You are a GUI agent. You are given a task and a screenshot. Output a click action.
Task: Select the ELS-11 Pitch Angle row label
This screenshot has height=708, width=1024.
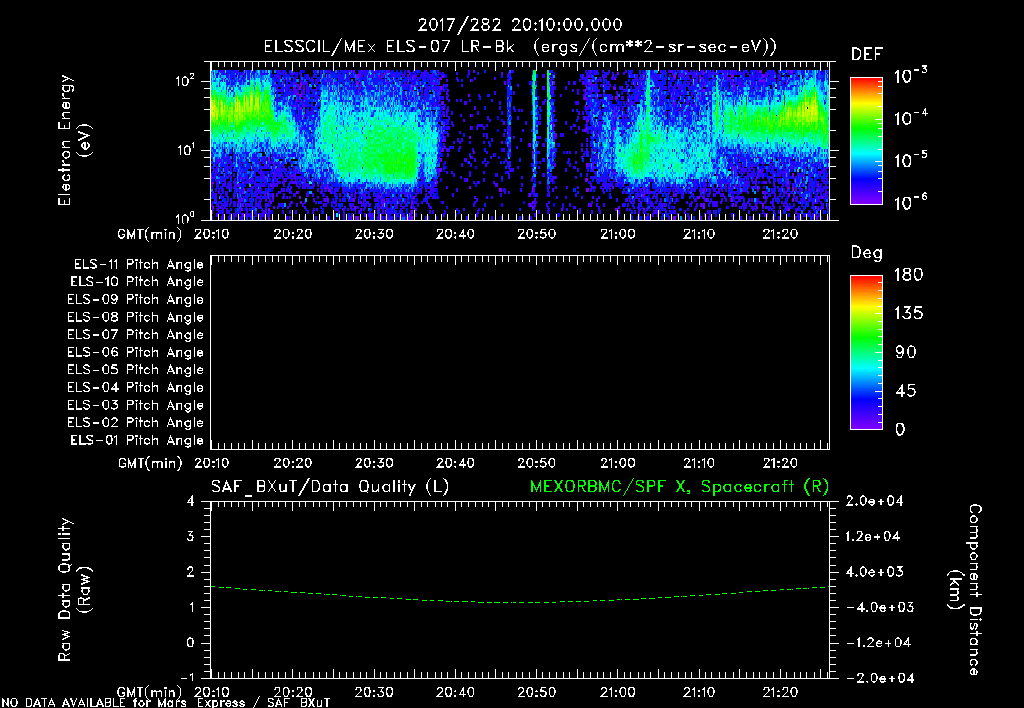tap(138, 265)
